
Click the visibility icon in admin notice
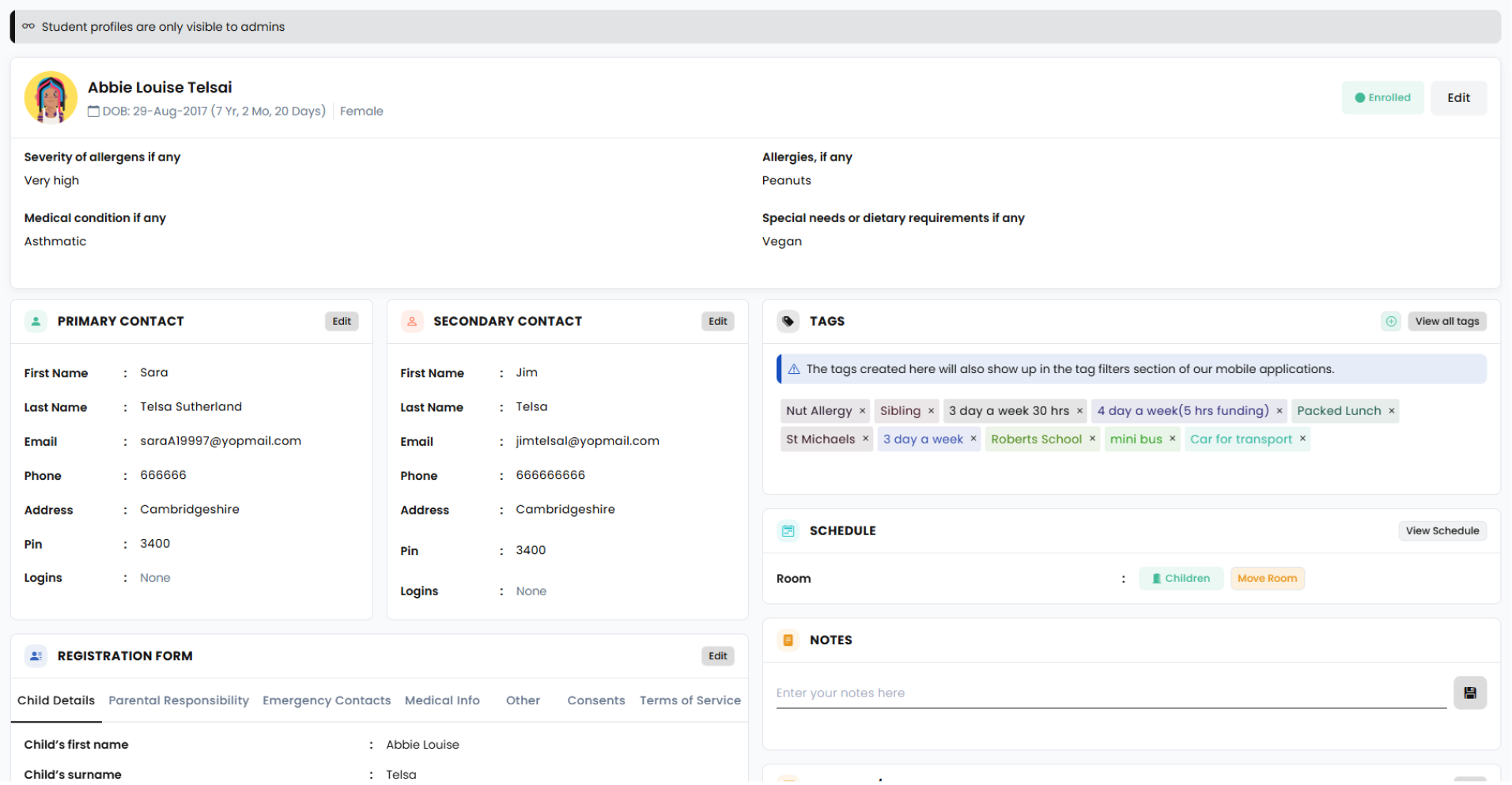28,26
